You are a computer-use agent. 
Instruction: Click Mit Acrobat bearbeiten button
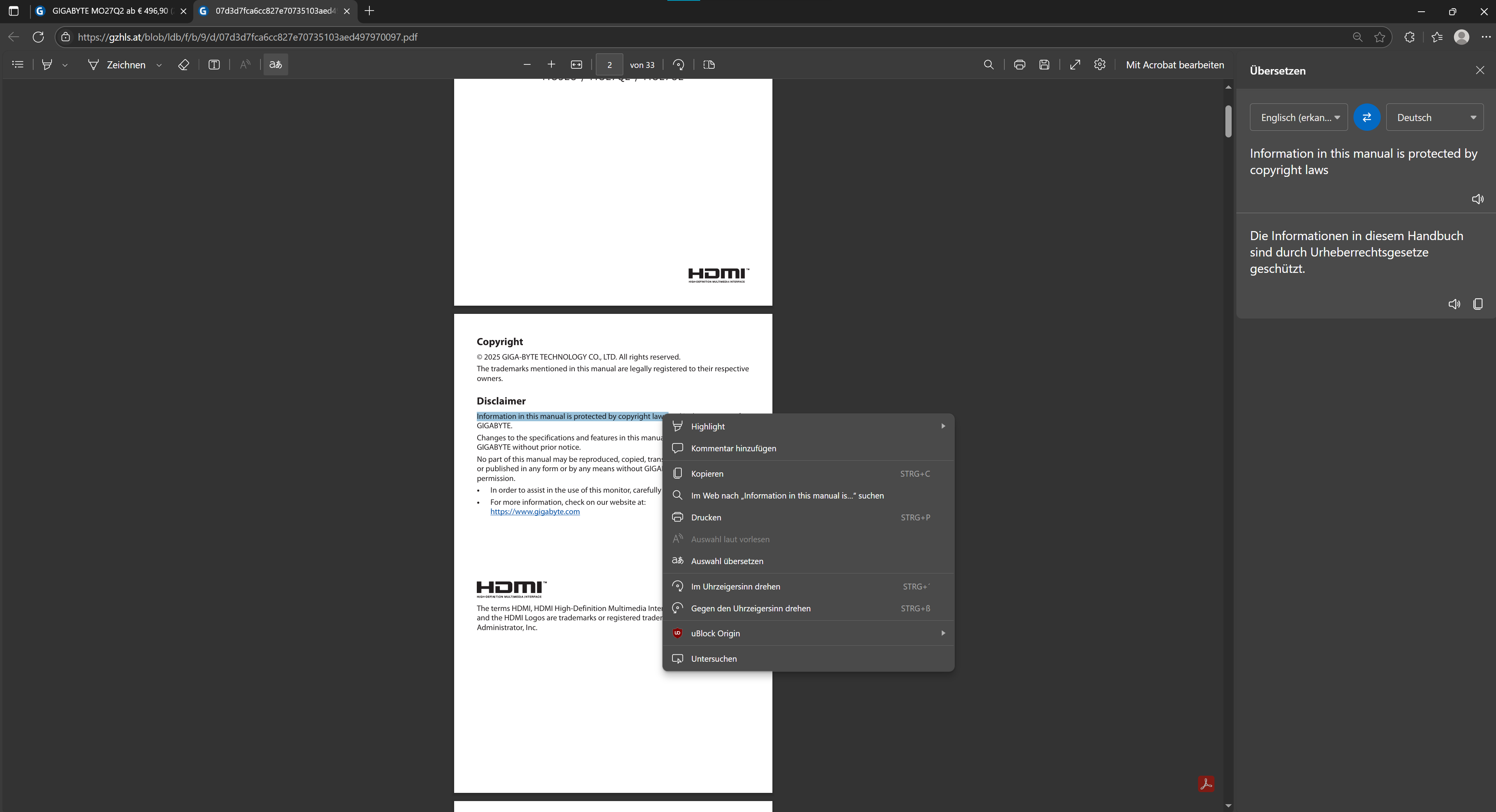1174,65
